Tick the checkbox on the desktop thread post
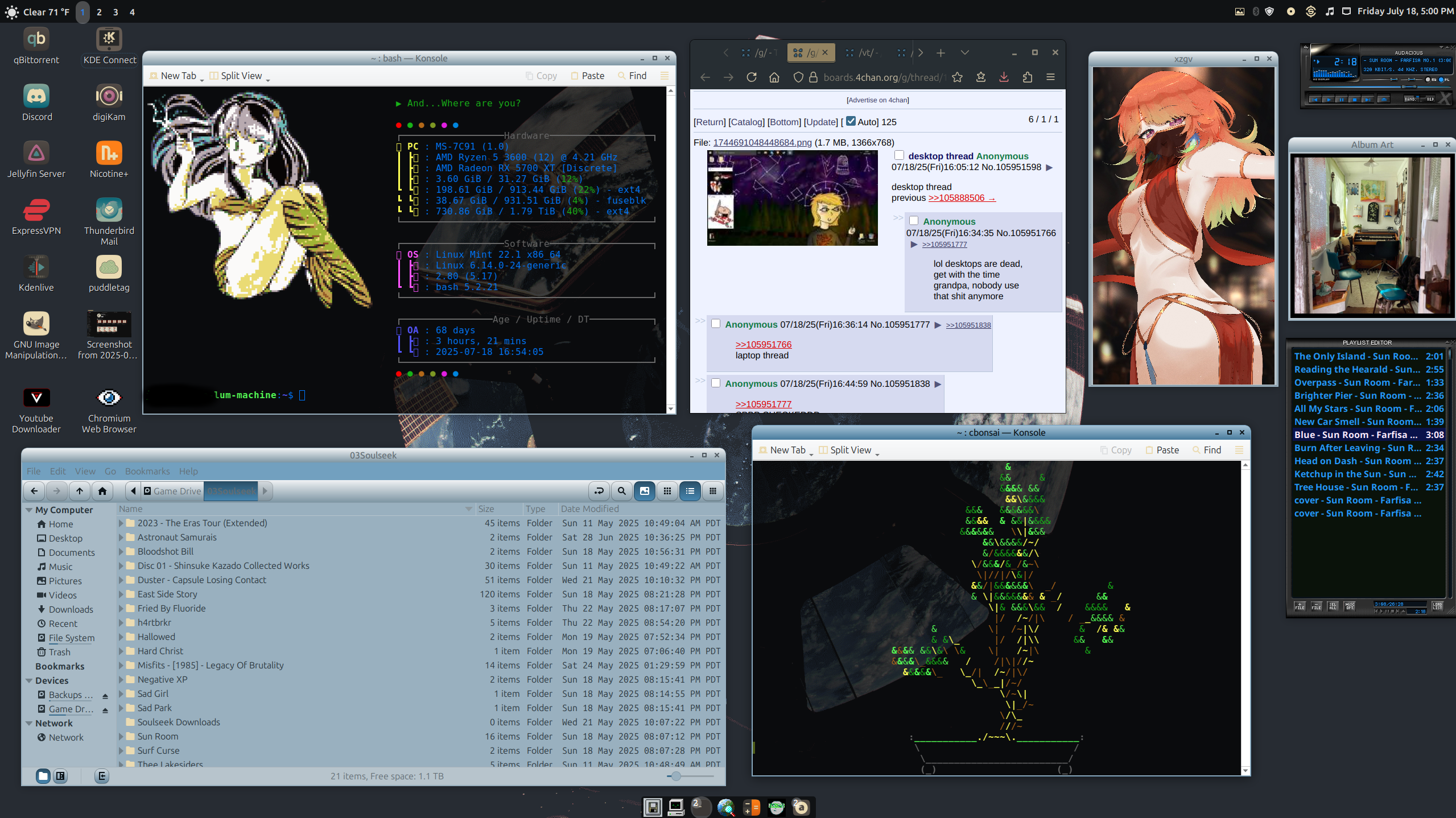Viewport: 1456px width, 818px height. click(899, 155)
